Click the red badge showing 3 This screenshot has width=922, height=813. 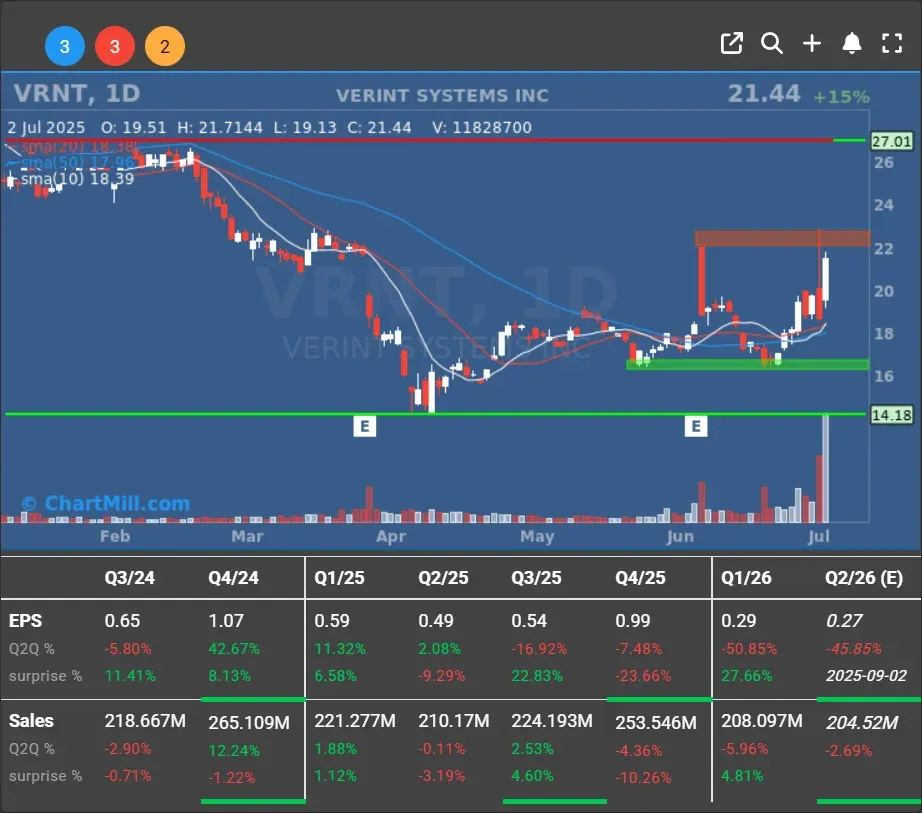coord(115,46)
